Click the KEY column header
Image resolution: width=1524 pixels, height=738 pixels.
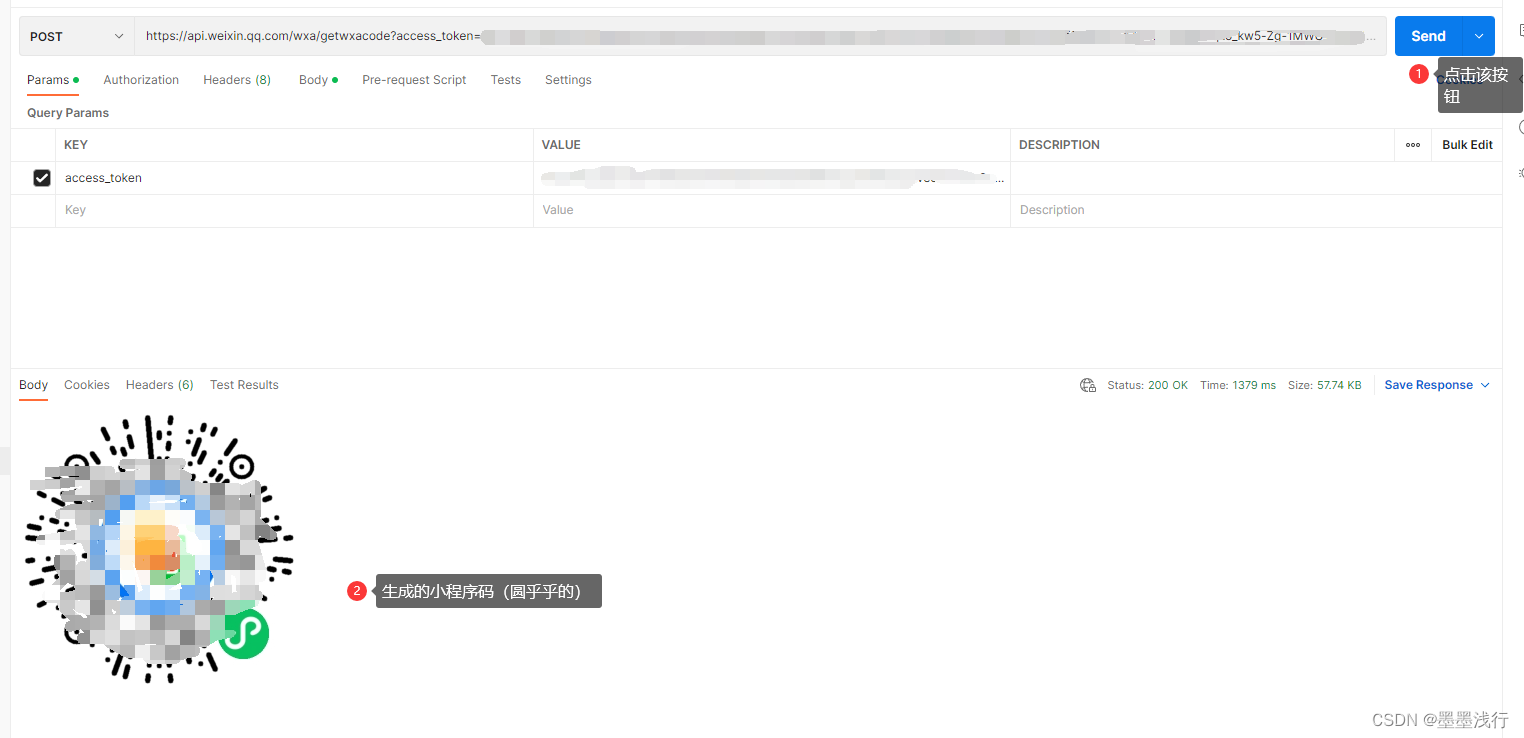click(x=76, y=145)
